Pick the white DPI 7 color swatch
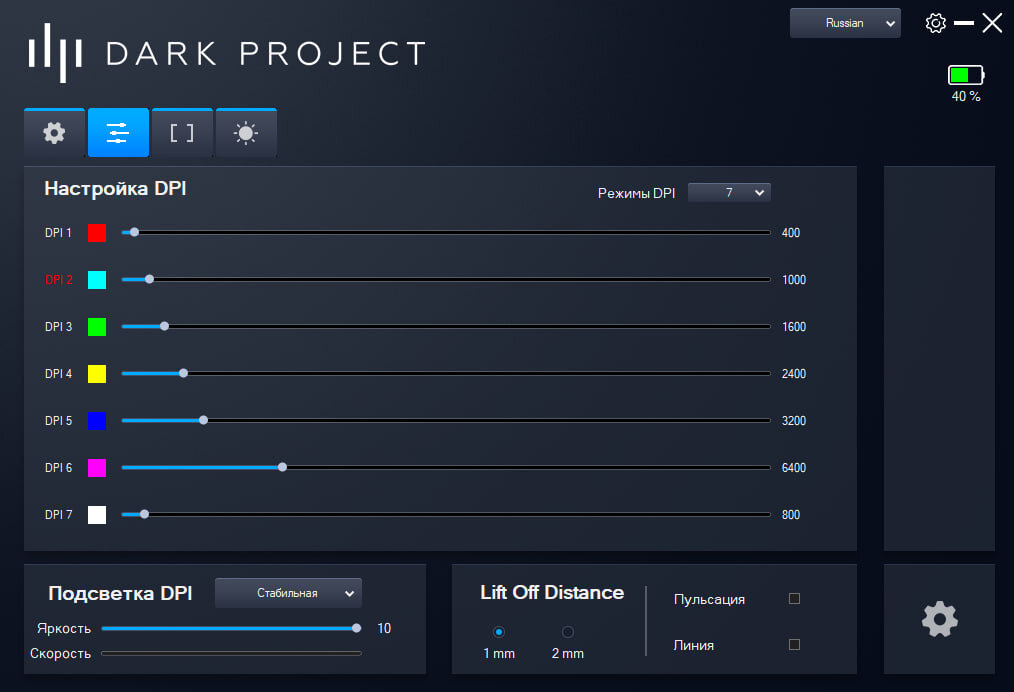This screenshot has height=692, width=1014. click(97, 515)
